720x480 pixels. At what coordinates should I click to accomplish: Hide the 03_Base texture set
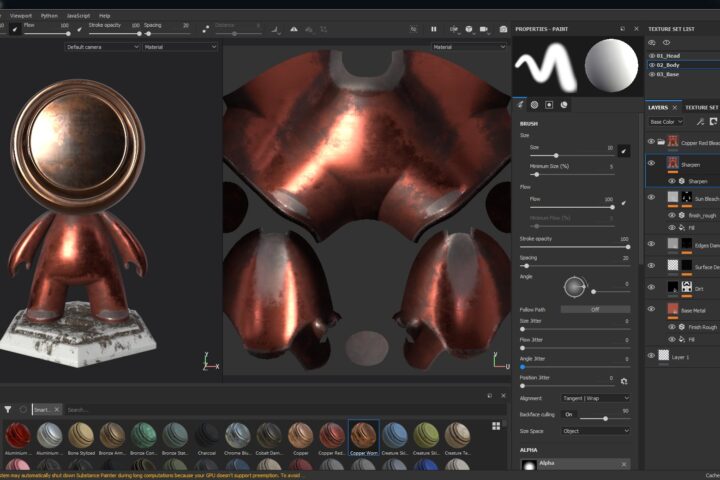[x=652, y=74]
